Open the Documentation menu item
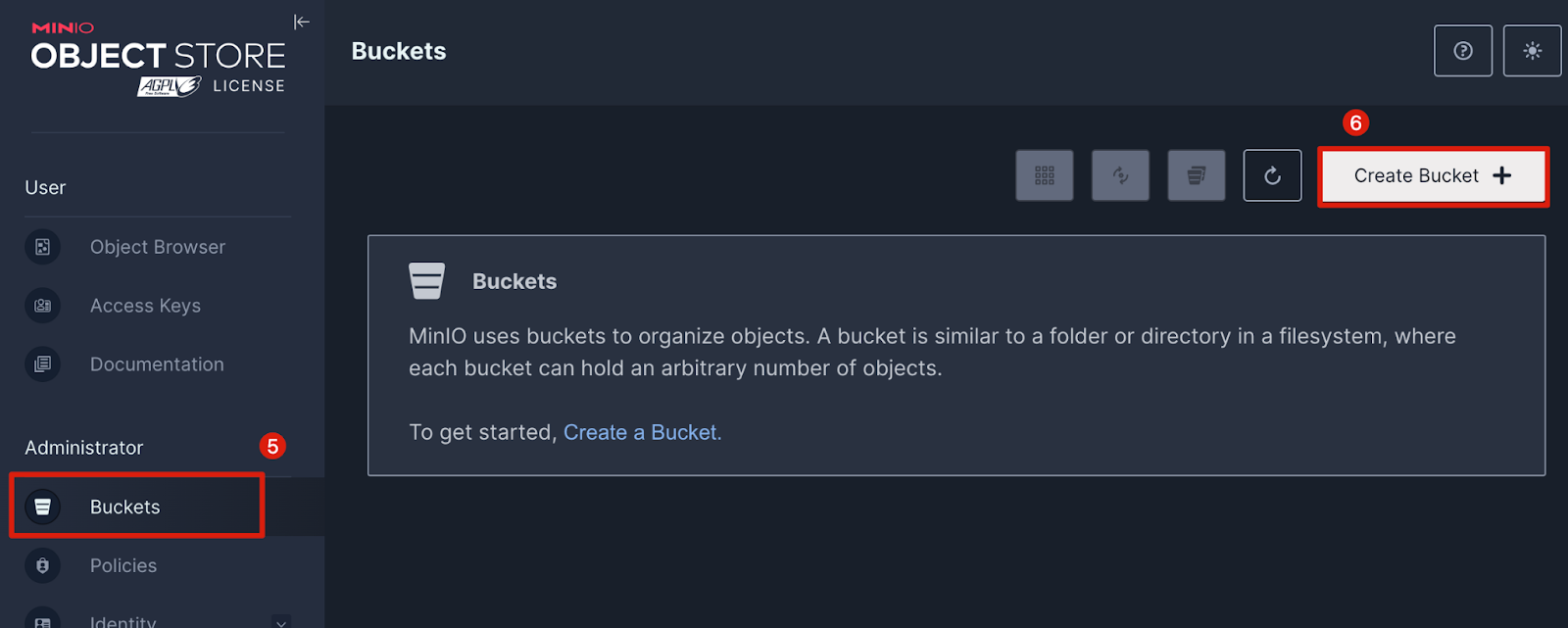 (x=157, y=364)
